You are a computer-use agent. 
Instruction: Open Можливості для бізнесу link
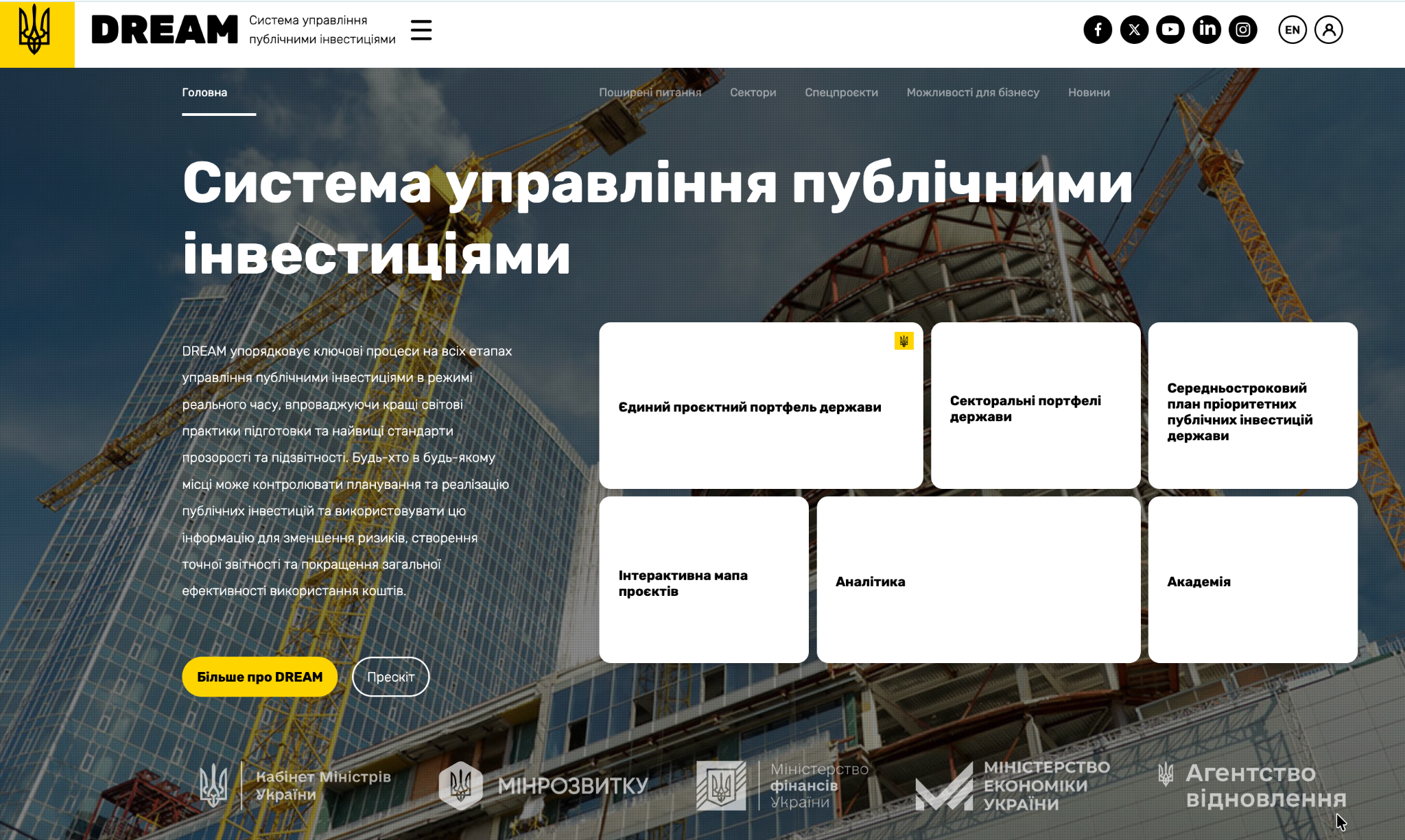(x=973, y=93)
